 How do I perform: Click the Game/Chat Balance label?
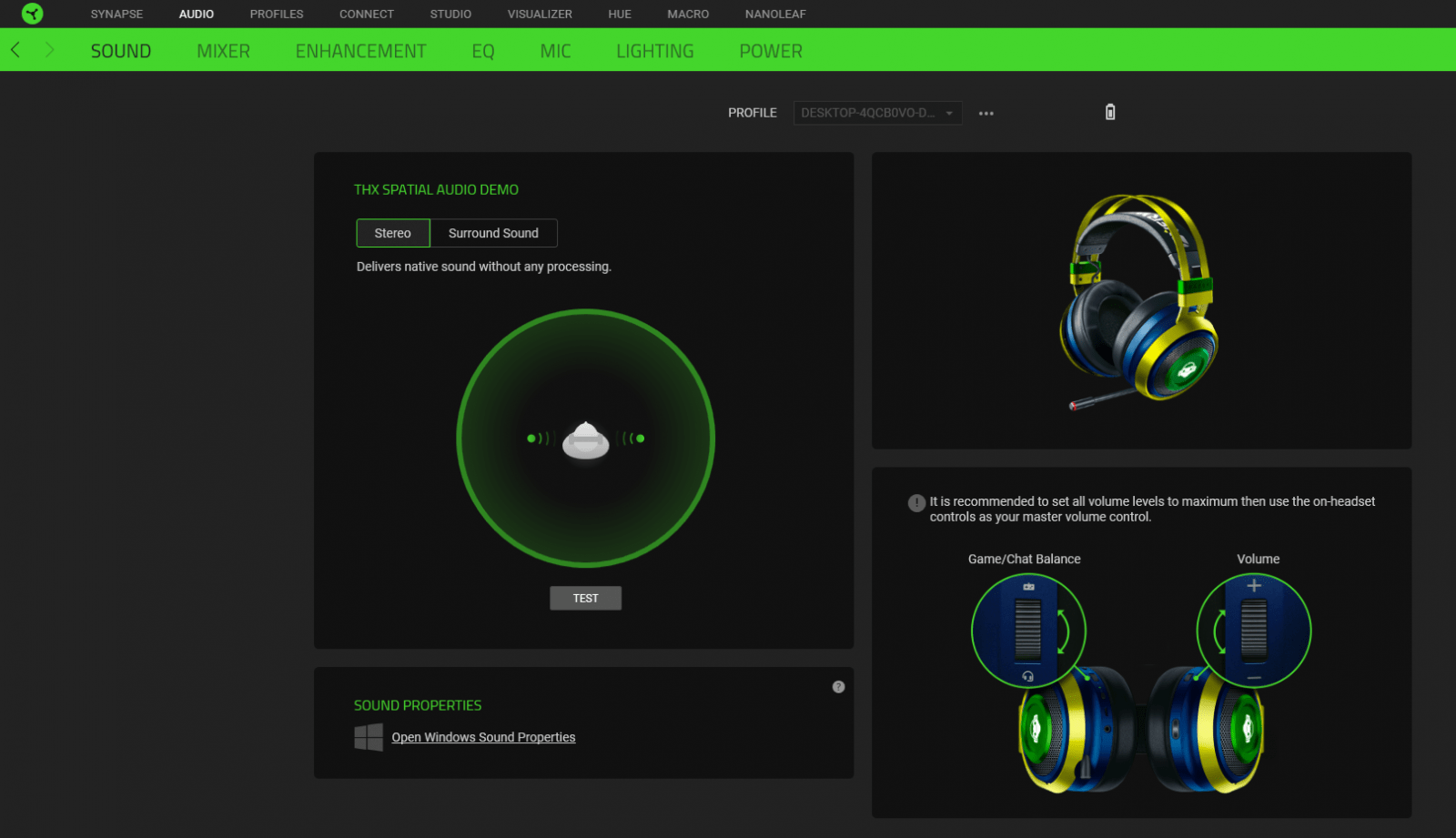point(1025,559)
